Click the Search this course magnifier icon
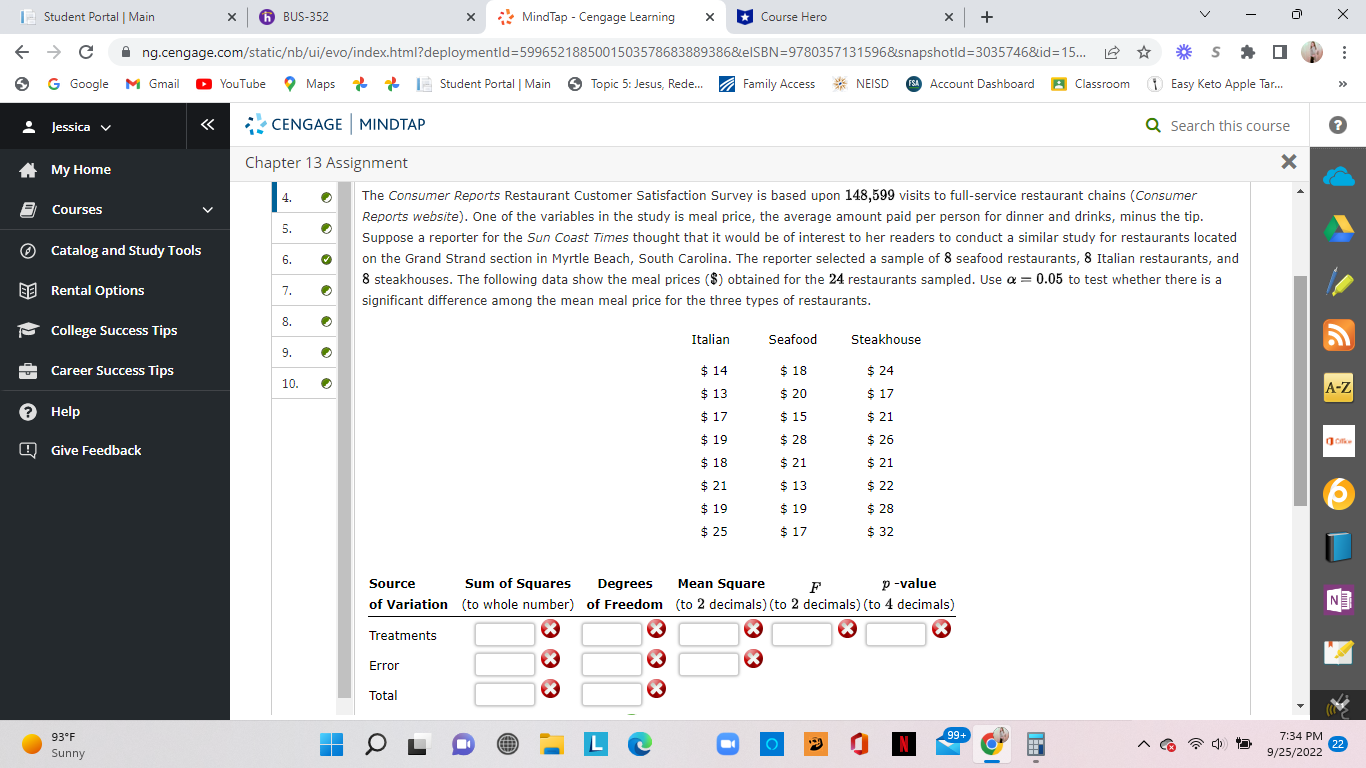Viewport: 1366px width, 768px height. (x=1152, y=126)
